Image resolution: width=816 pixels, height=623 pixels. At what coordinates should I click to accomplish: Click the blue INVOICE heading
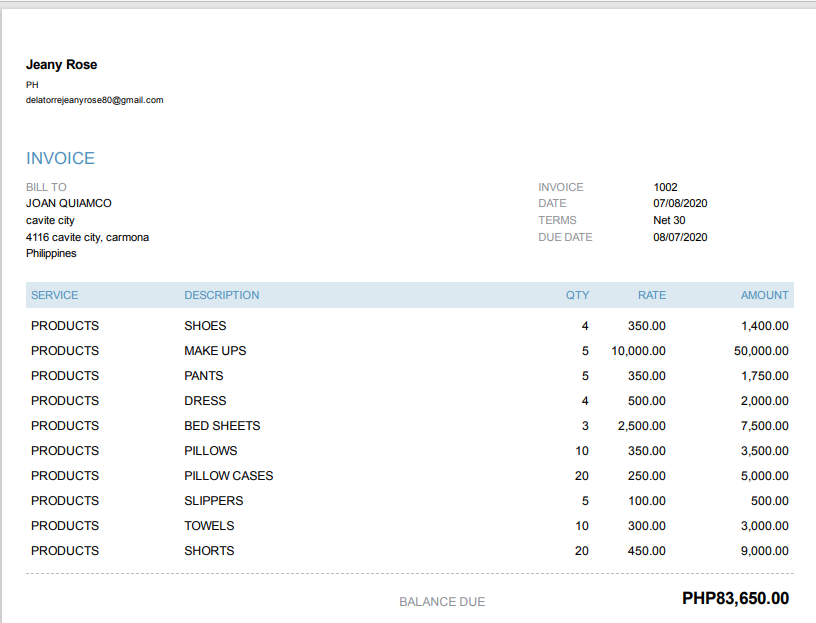[60, 158]
